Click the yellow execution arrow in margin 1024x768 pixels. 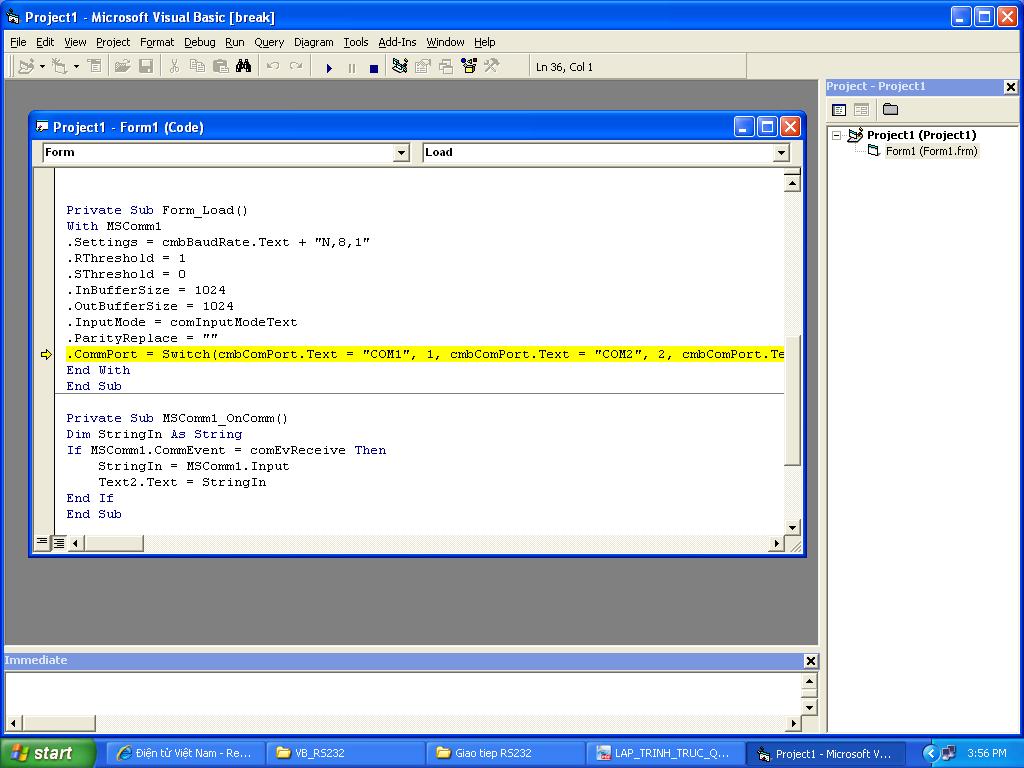46,355
